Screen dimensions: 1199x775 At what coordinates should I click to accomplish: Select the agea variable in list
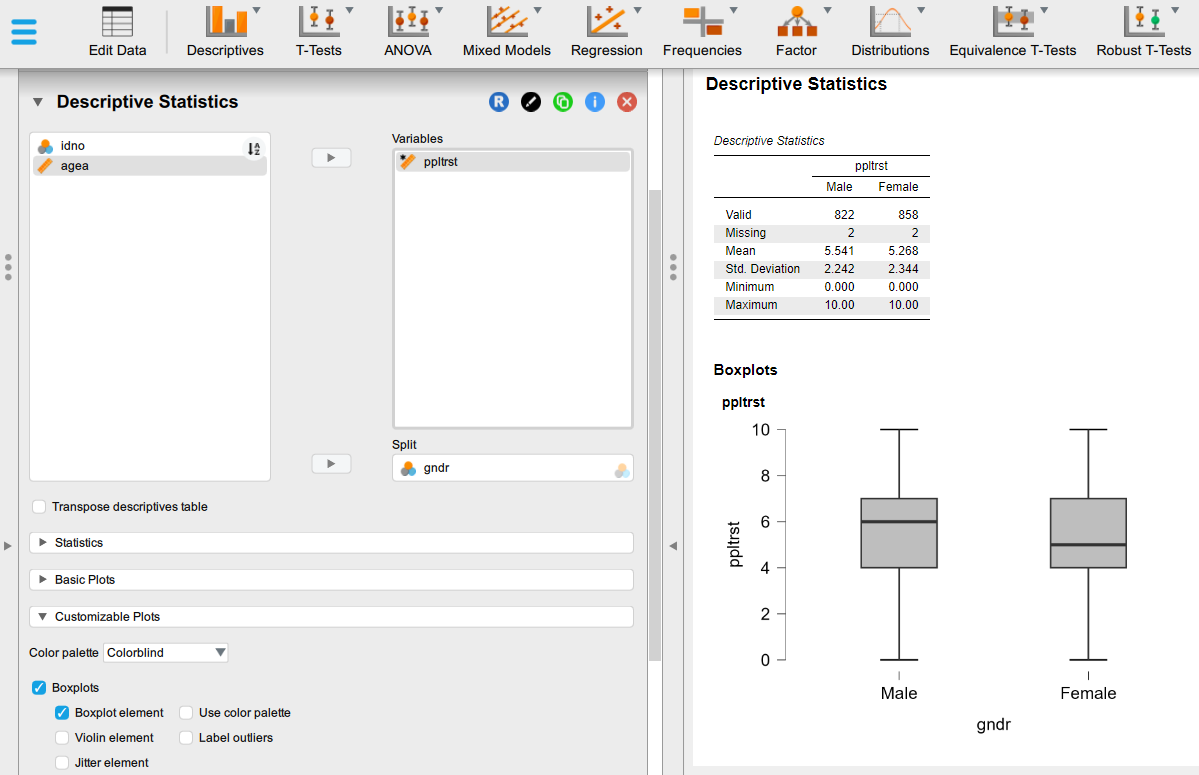click(x=75, y=166)
